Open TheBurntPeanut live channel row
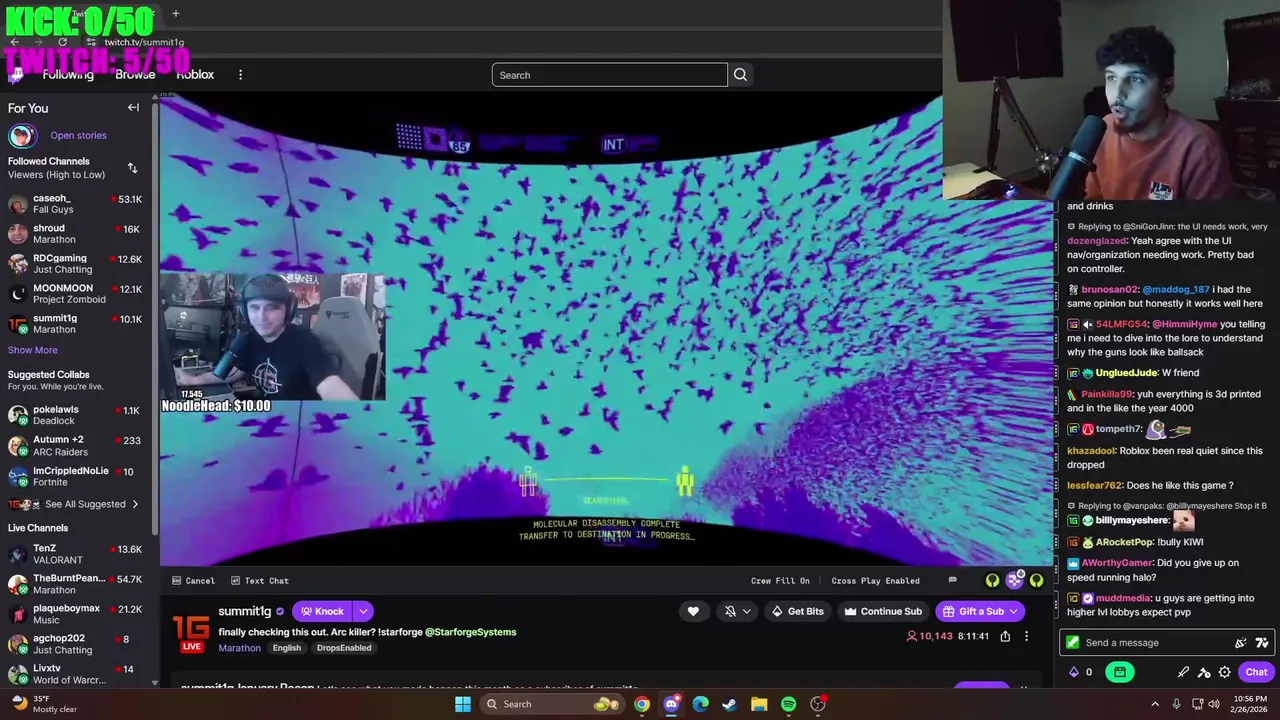 click(x=75, y=584)
